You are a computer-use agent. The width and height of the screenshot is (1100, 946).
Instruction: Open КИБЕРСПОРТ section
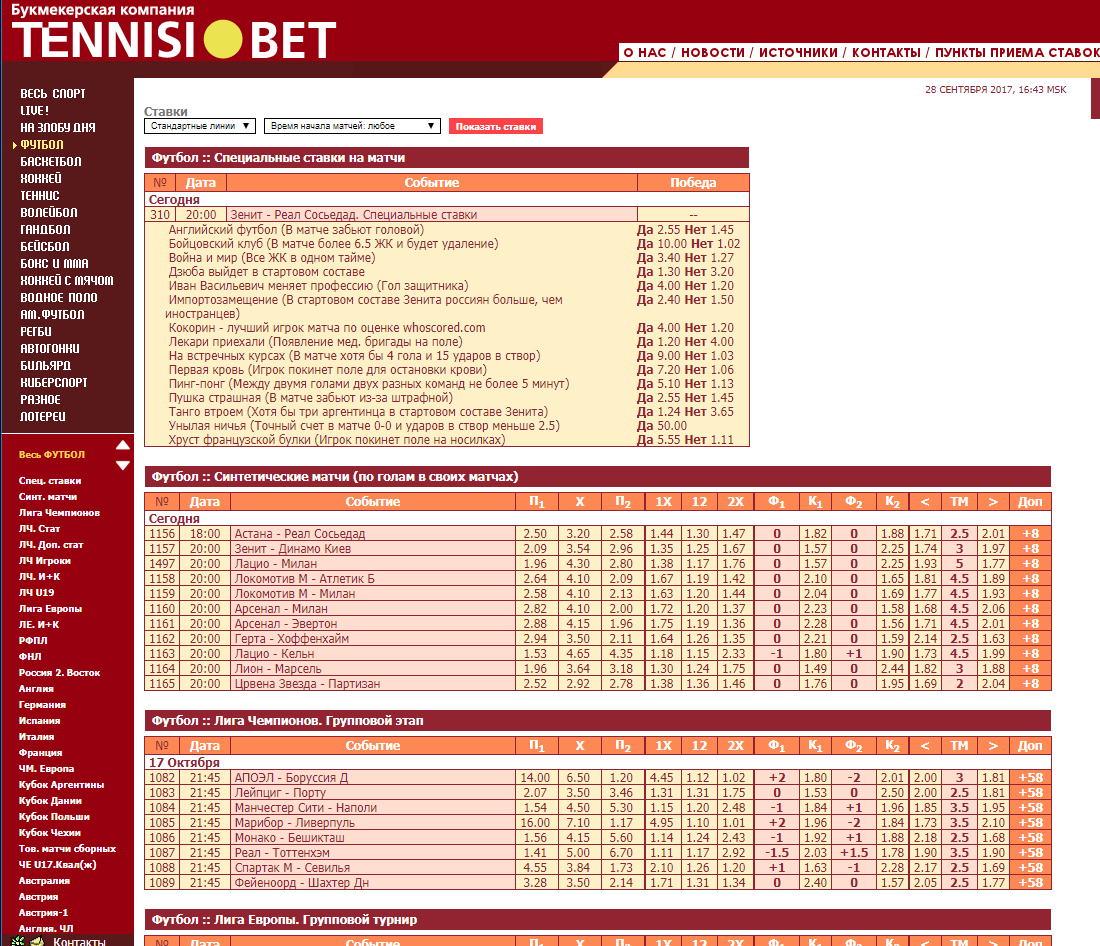(x=54, y=382)
